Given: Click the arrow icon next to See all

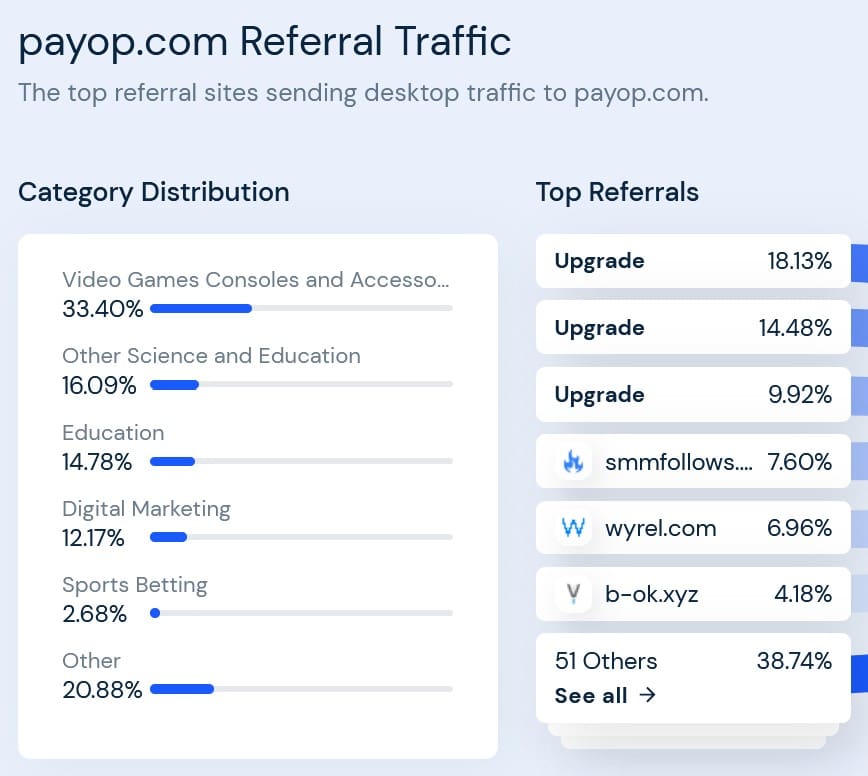Looking at the screenshot, I should coord(647,695).
